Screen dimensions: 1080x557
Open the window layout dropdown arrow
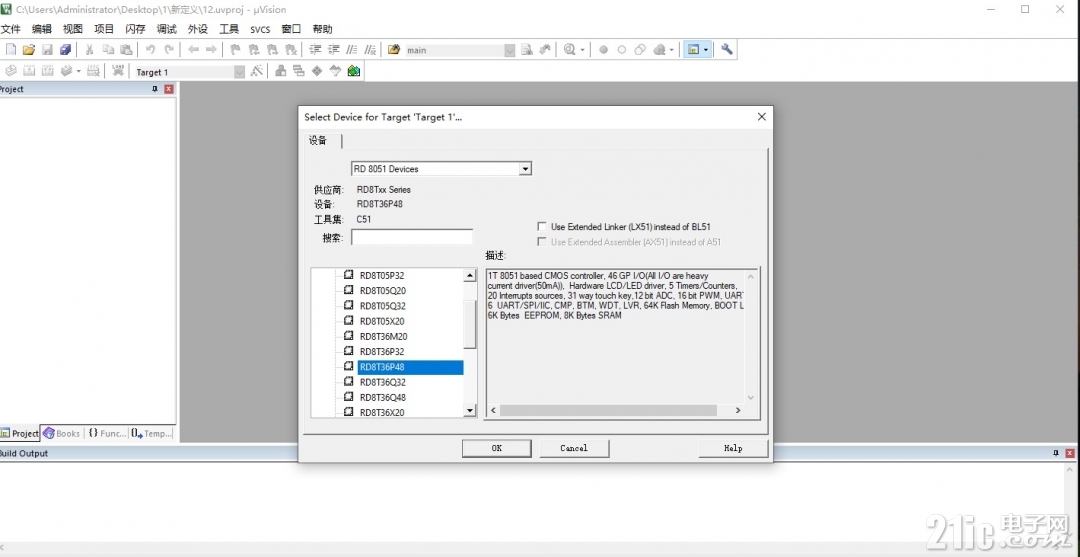pyautogui.click(x=706, y=50)
